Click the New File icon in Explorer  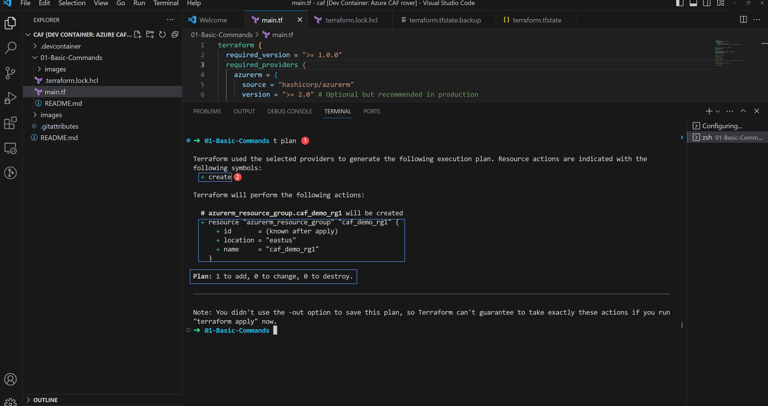click(138, 34)
